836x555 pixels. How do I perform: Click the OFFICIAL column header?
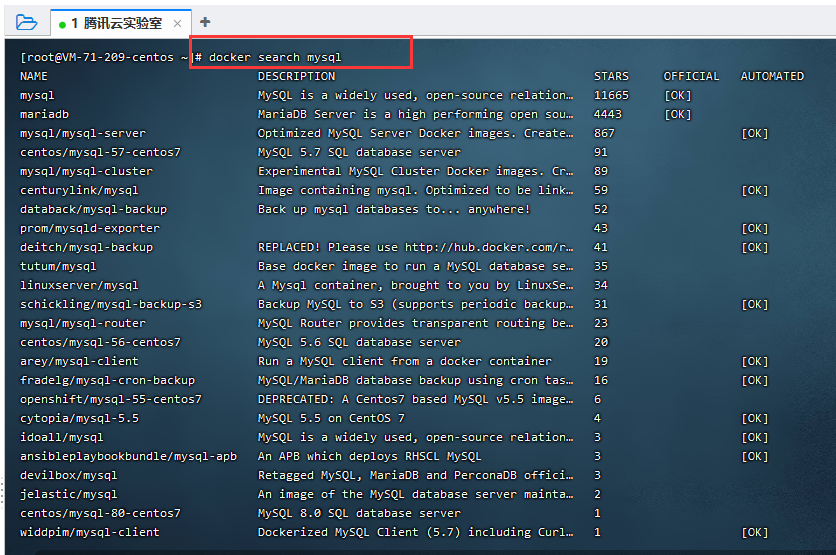(x=691, y=76)
